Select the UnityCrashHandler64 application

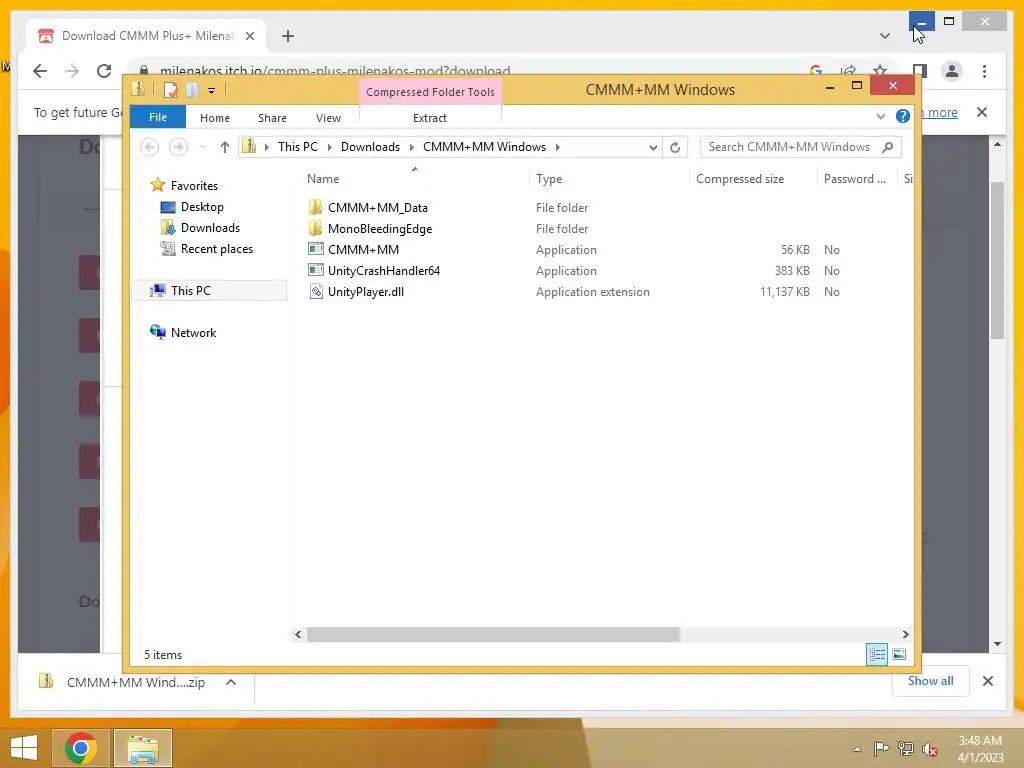384,270
